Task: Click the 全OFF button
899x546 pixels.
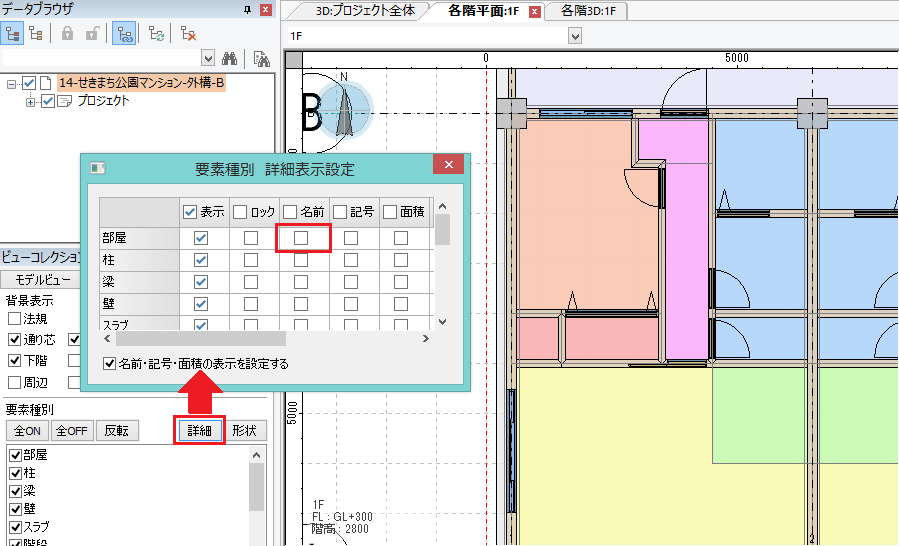Action: [72, 431]
